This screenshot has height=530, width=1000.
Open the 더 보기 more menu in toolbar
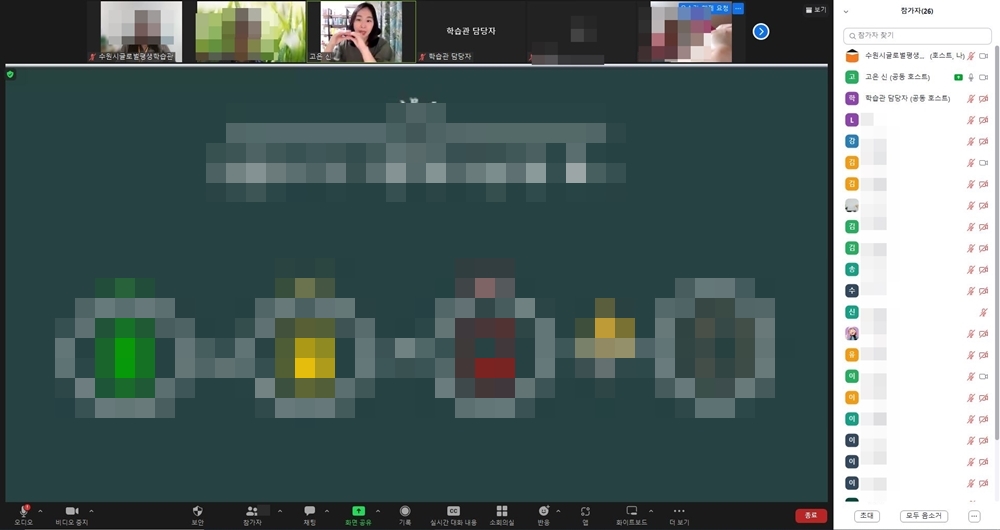tap(679, 511)
